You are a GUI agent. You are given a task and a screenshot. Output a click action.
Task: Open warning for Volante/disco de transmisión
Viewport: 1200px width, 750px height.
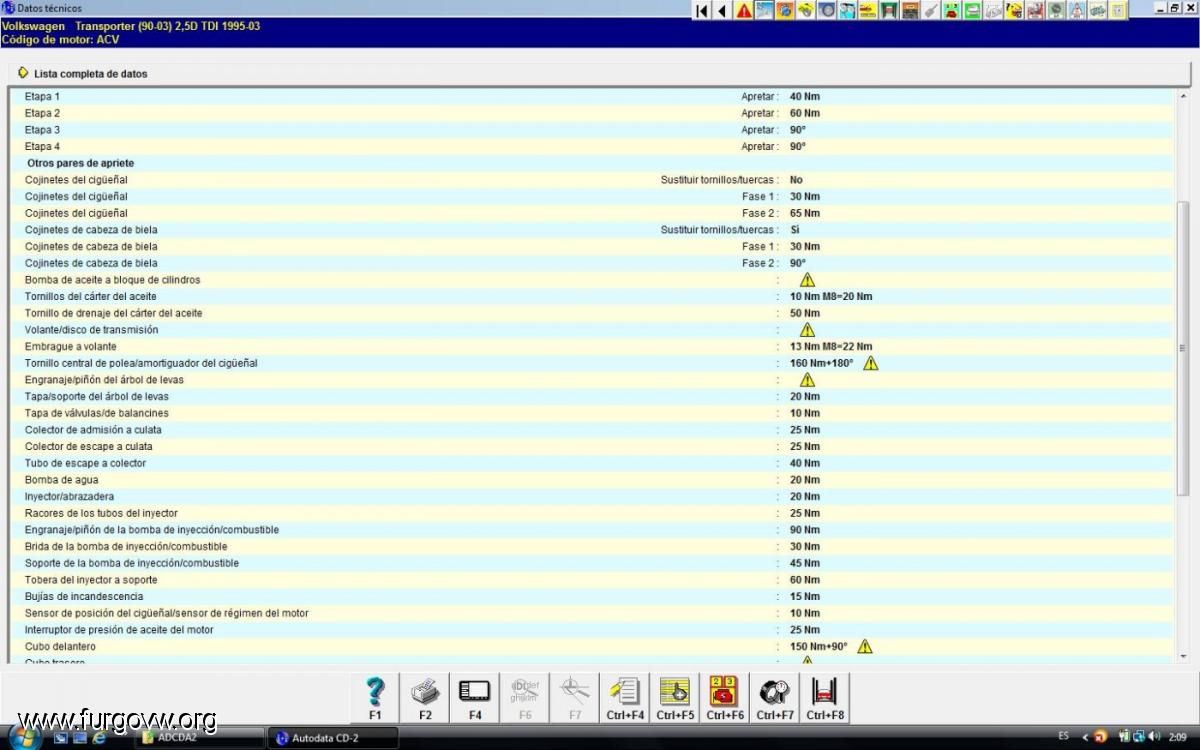tap(807, 330)
